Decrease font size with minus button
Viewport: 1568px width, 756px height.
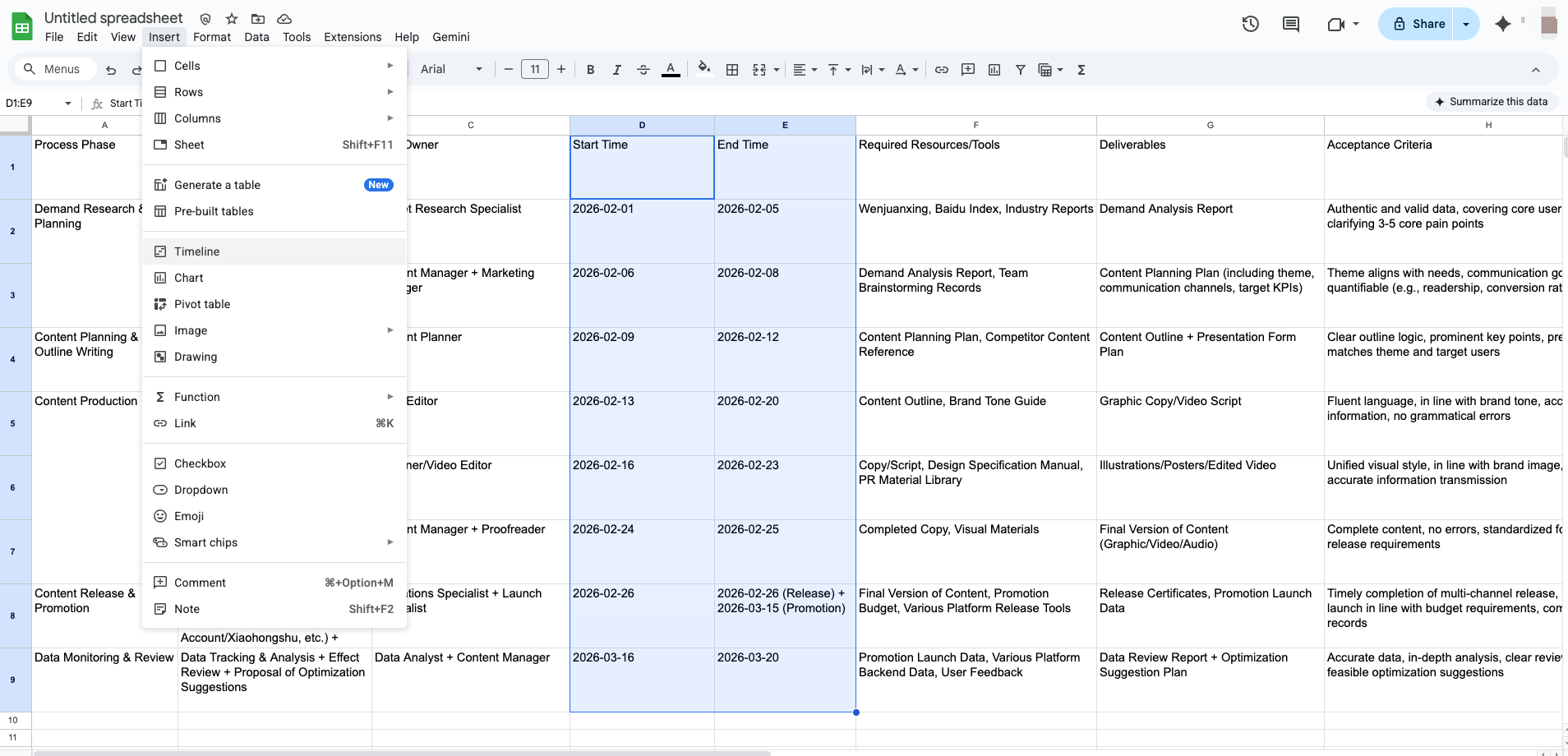point(509,69)
